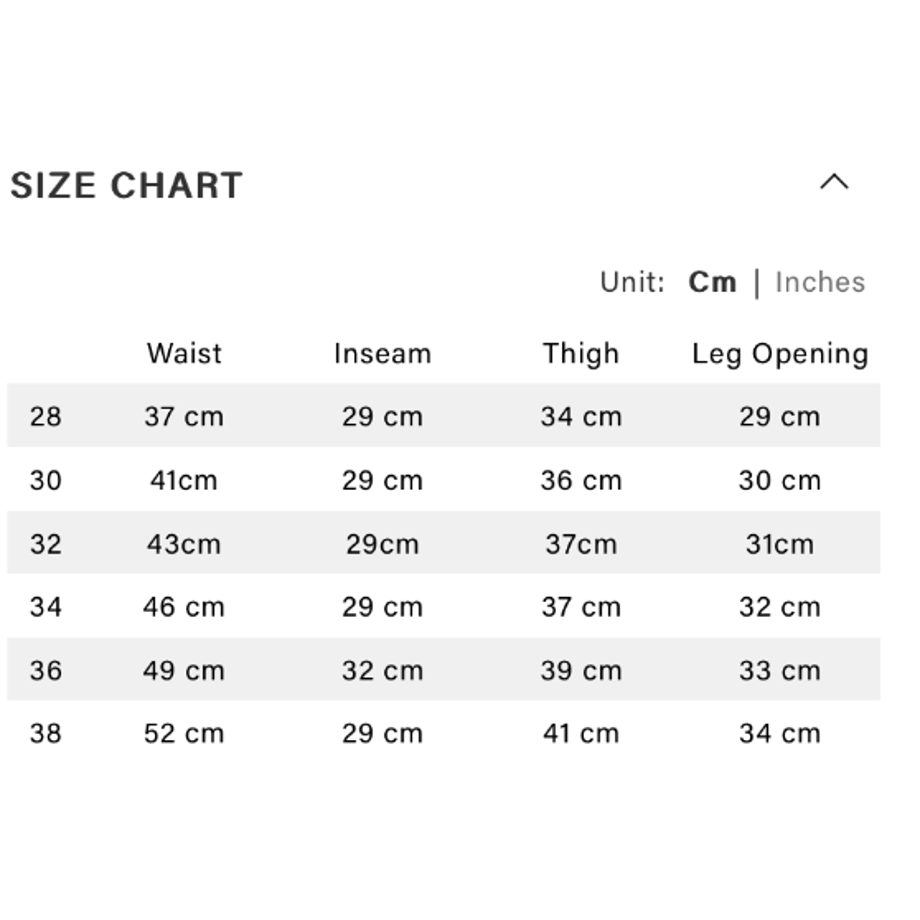Switch unit to Inches
Image resolution: width=920 pixels, height=920 pixels.
[x=820, y=282]
